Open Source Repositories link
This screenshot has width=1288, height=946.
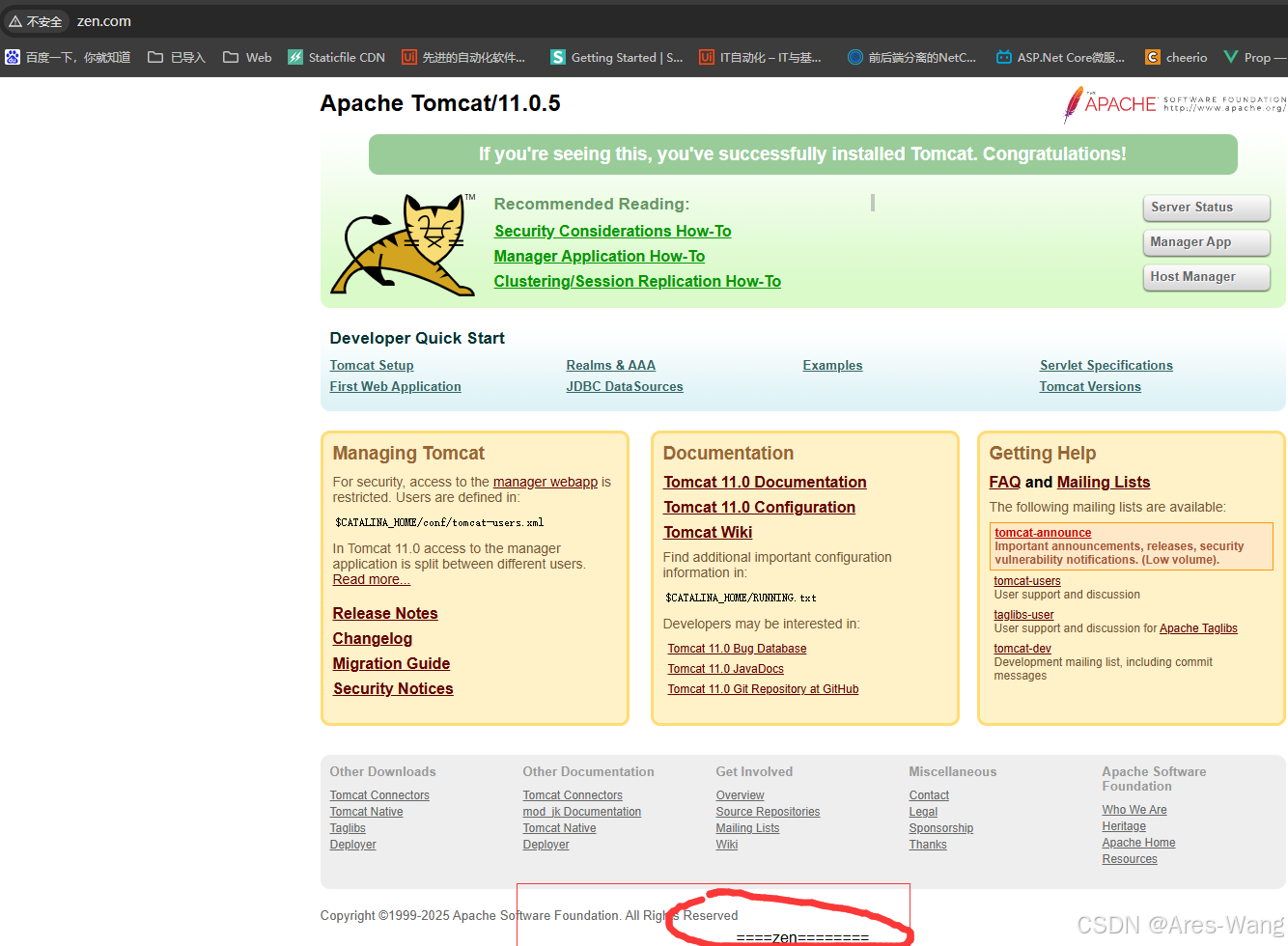click(768, 812)
